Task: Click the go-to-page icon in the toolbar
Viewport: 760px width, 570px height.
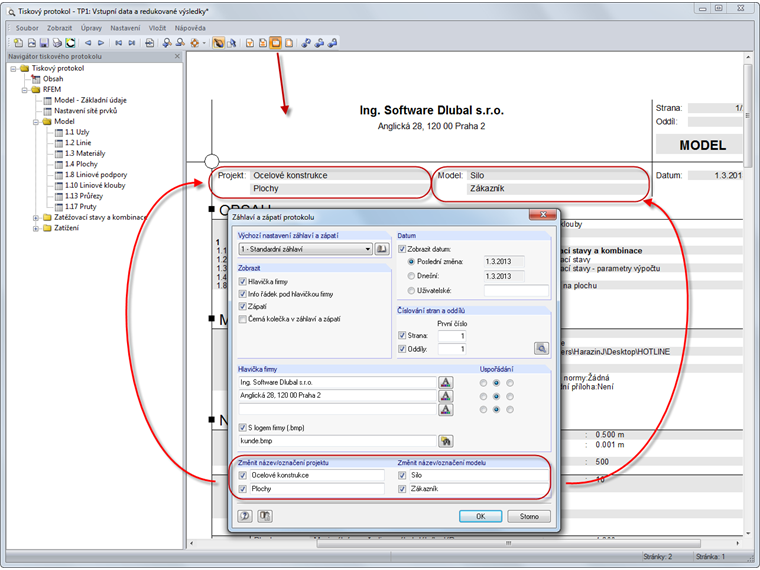Action: click(149, 43)
